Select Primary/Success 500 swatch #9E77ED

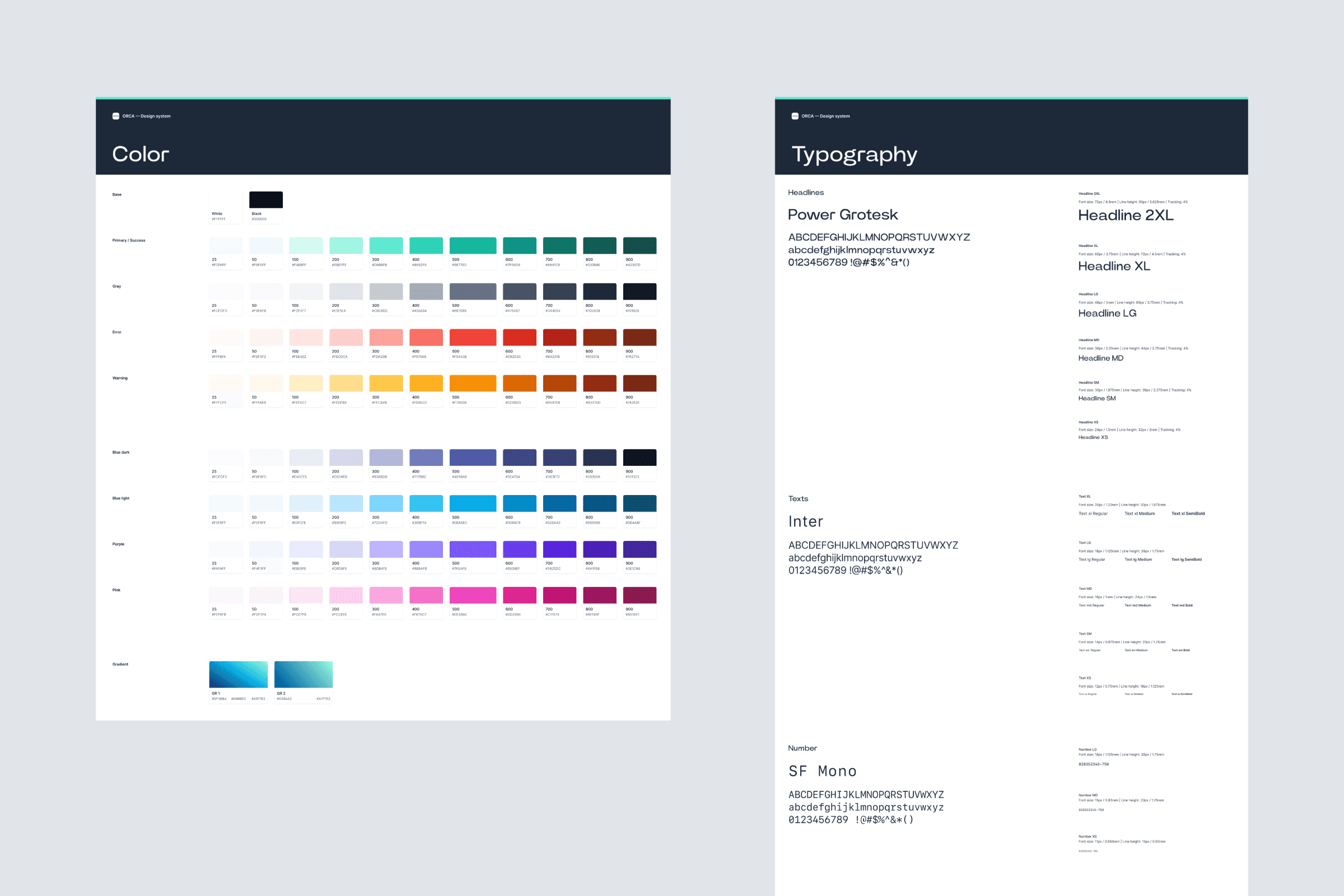[x=473, y=245]
